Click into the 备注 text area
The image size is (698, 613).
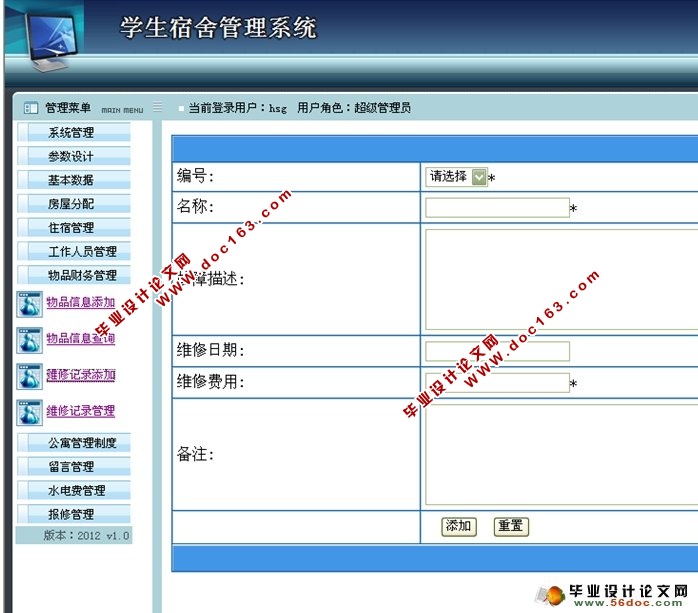pos(562,455)
